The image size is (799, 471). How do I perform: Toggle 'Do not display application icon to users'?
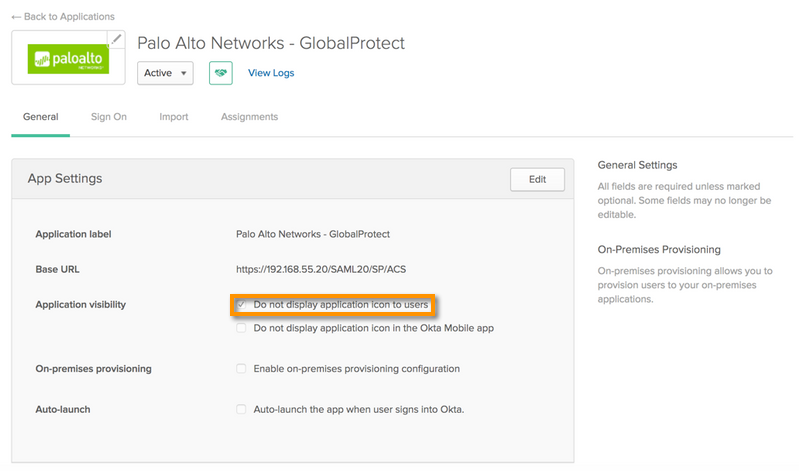pos(241,304)
